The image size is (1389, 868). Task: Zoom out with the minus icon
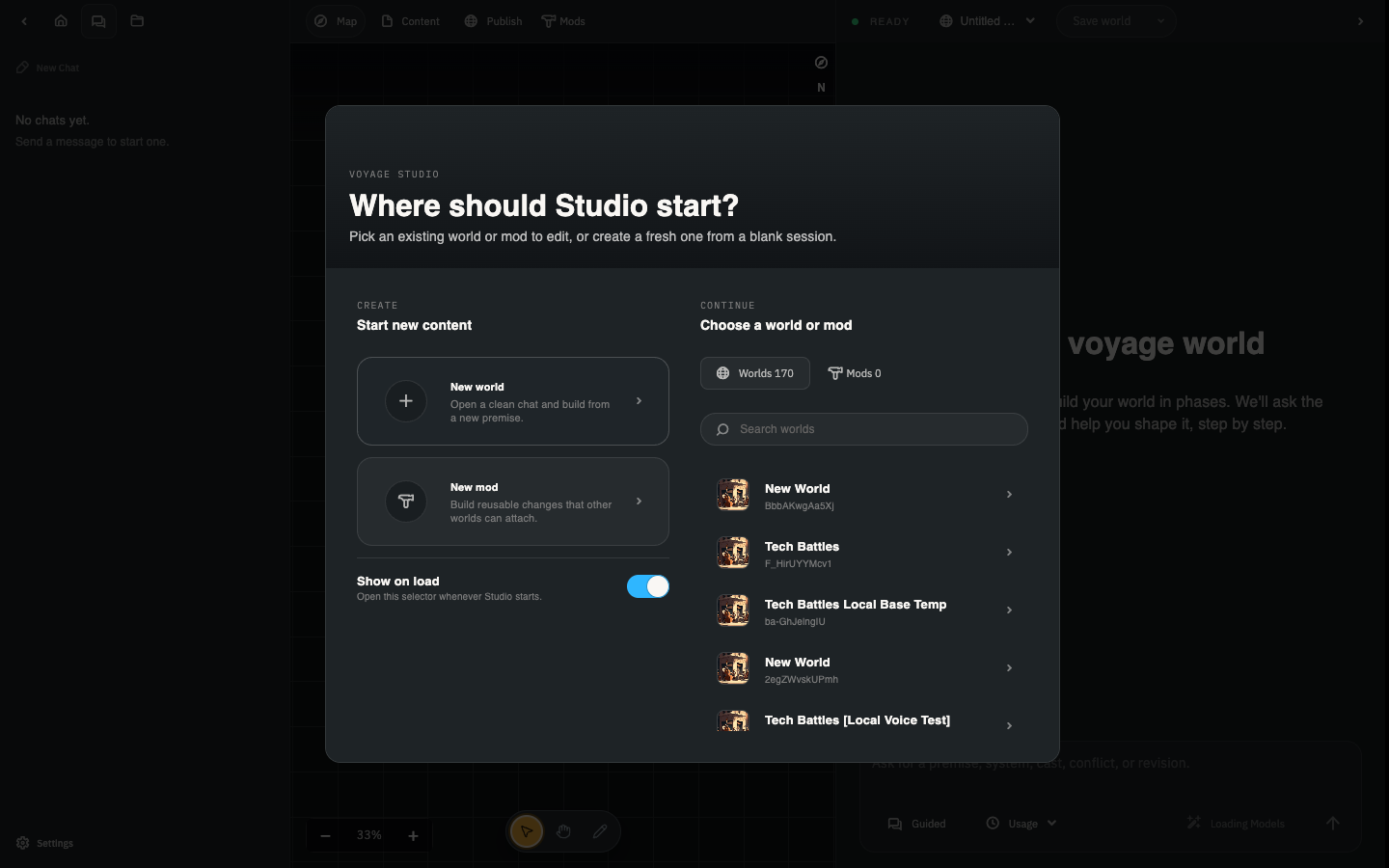point(325,835)
